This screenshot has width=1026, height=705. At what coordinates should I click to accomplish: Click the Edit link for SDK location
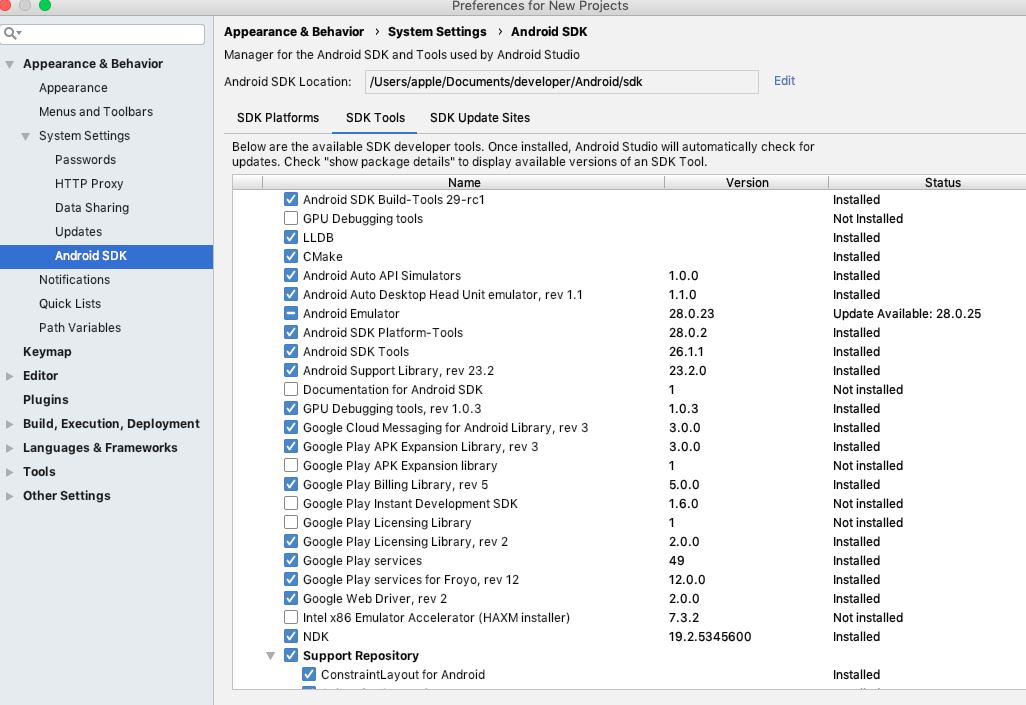pyautogui.click(x=784, y=81)
